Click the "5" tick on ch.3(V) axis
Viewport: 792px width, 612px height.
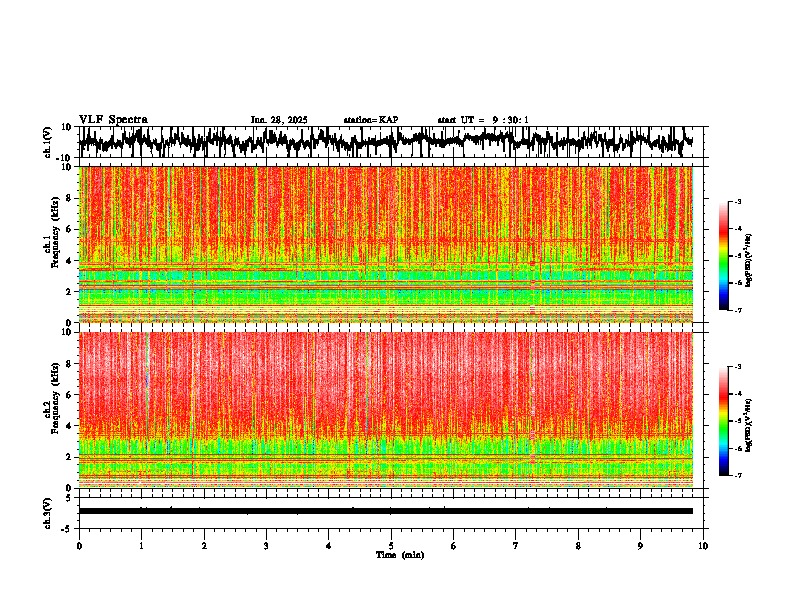[69, 498]
